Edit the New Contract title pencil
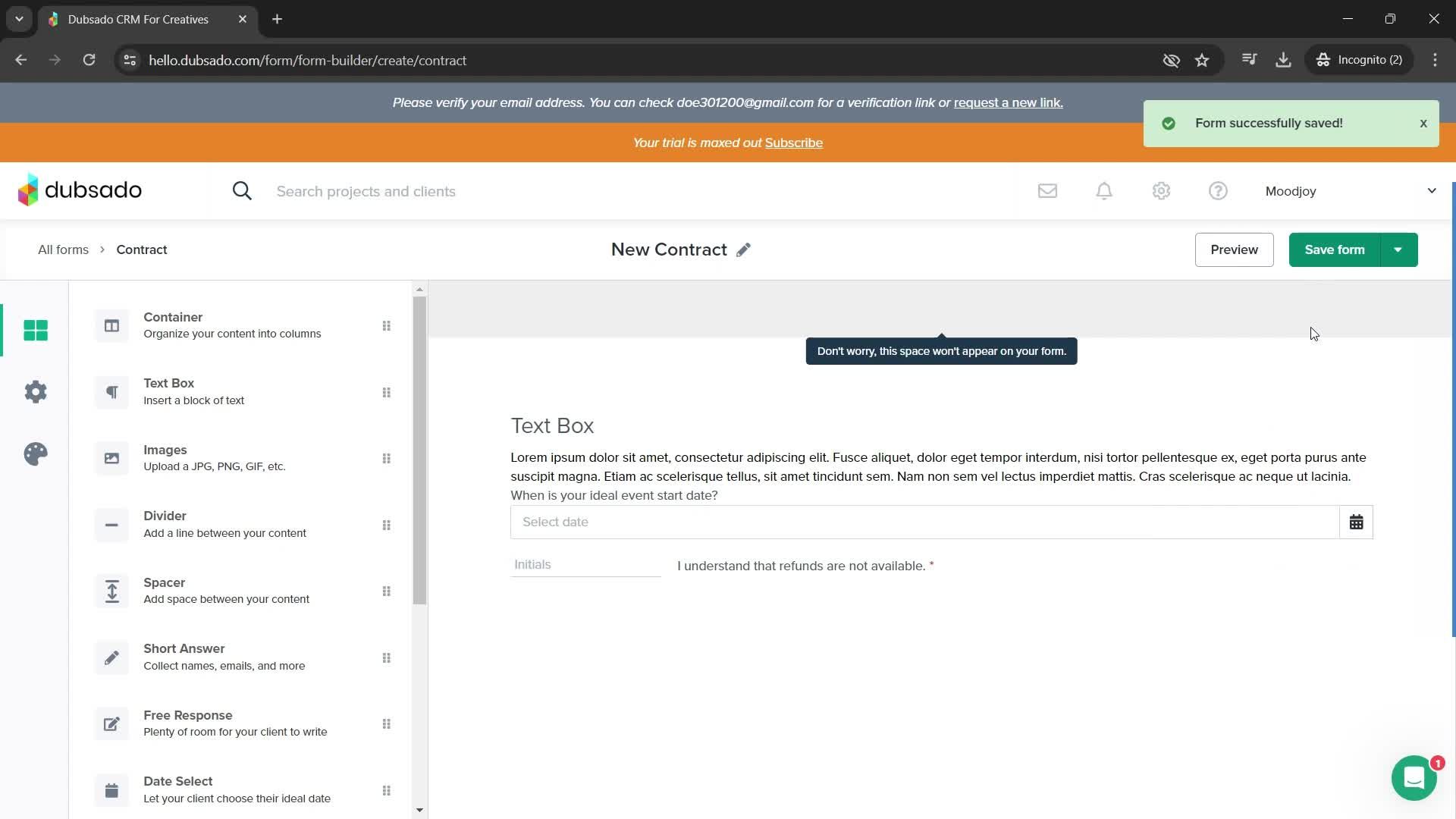The height and width of the screenshot is (819, 1456). point(743,249)
